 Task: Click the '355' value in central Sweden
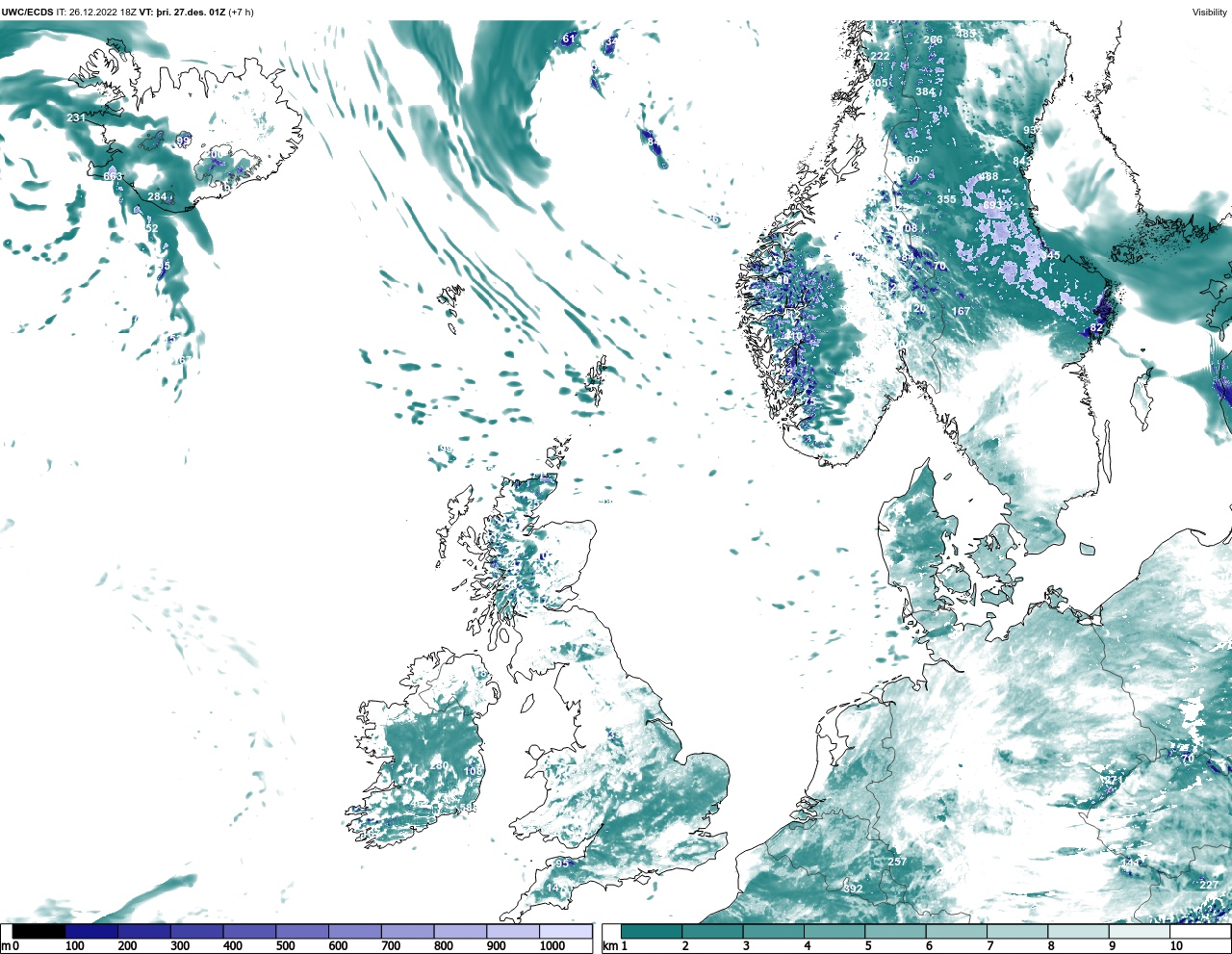click(946, 199)
